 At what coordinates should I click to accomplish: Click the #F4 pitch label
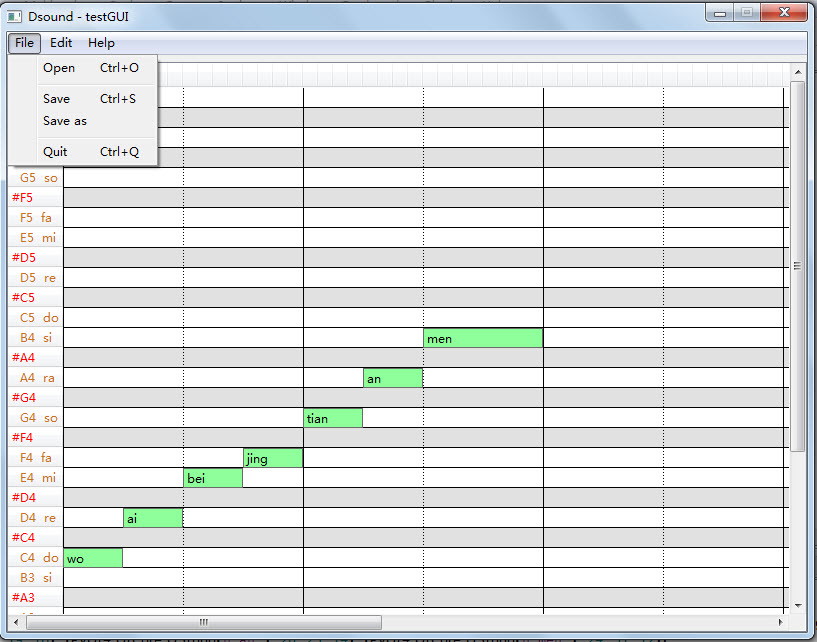[x=35, y=438]
